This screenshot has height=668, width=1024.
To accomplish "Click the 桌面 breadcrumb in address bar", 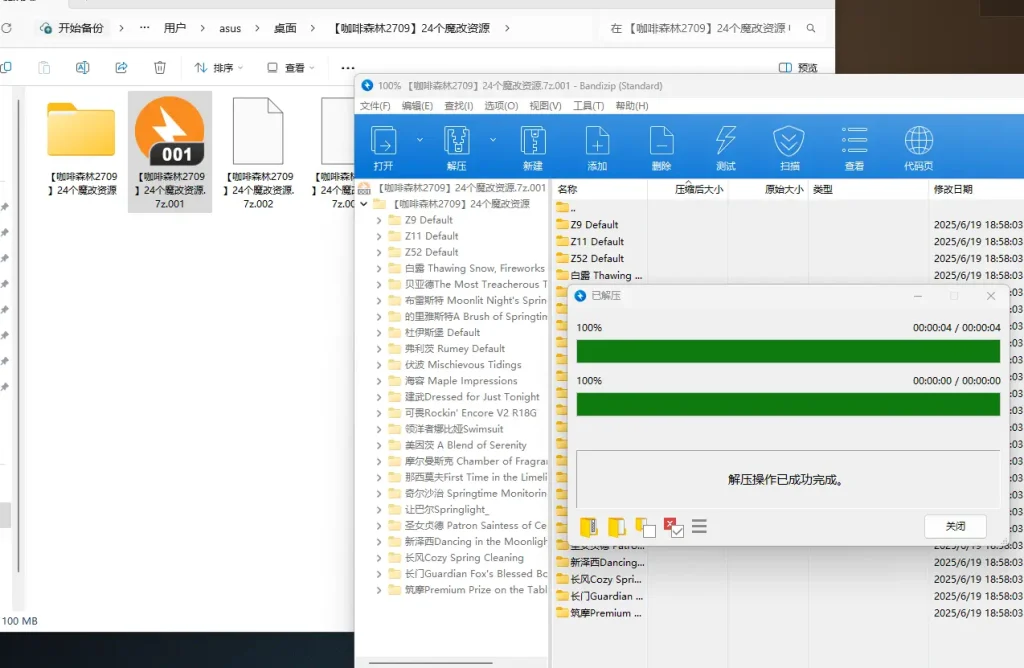I will coord(285,28).
